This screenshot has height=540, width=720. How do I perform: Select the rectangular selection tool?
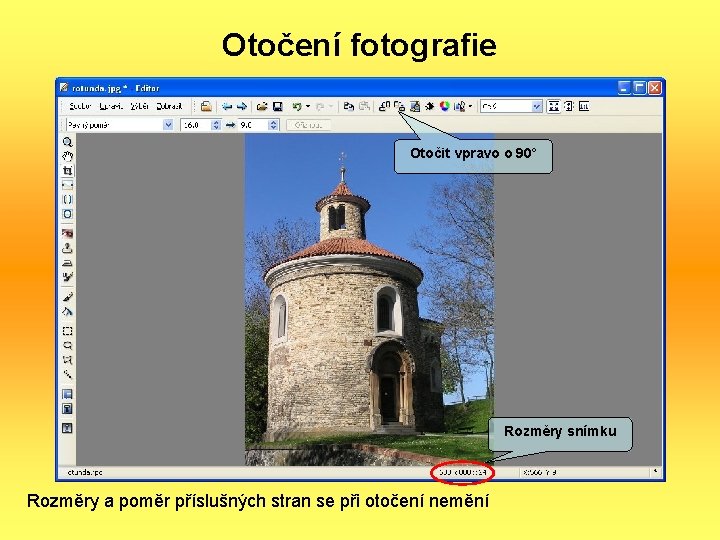click(68, 331)
